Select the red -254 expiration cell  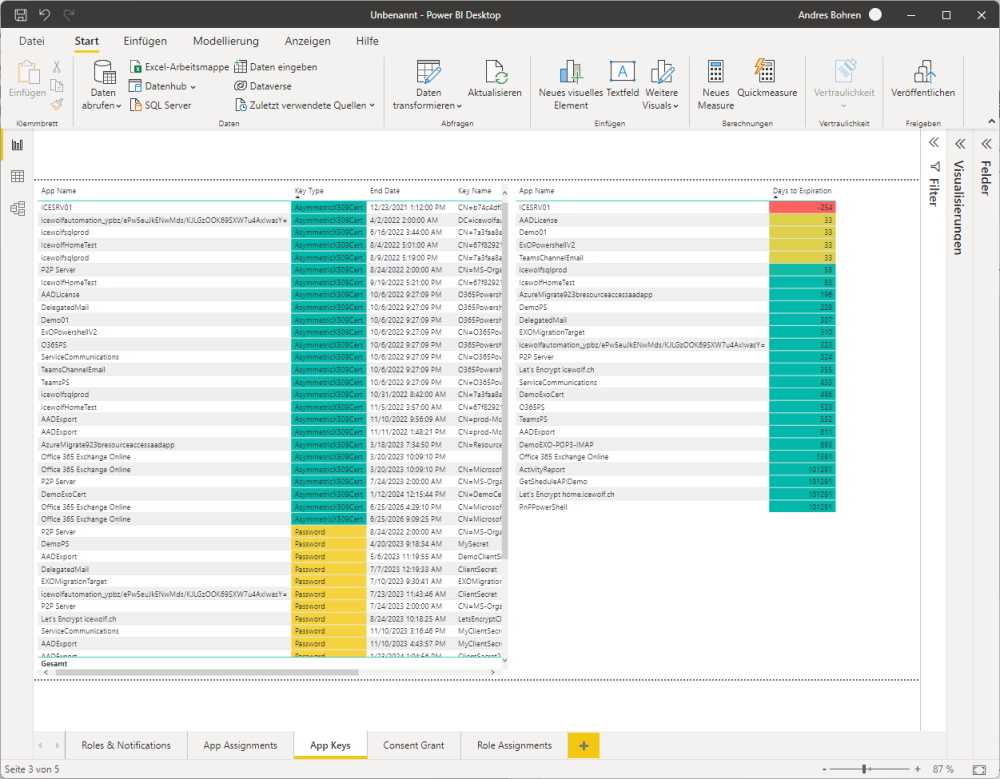pos(802,207)
